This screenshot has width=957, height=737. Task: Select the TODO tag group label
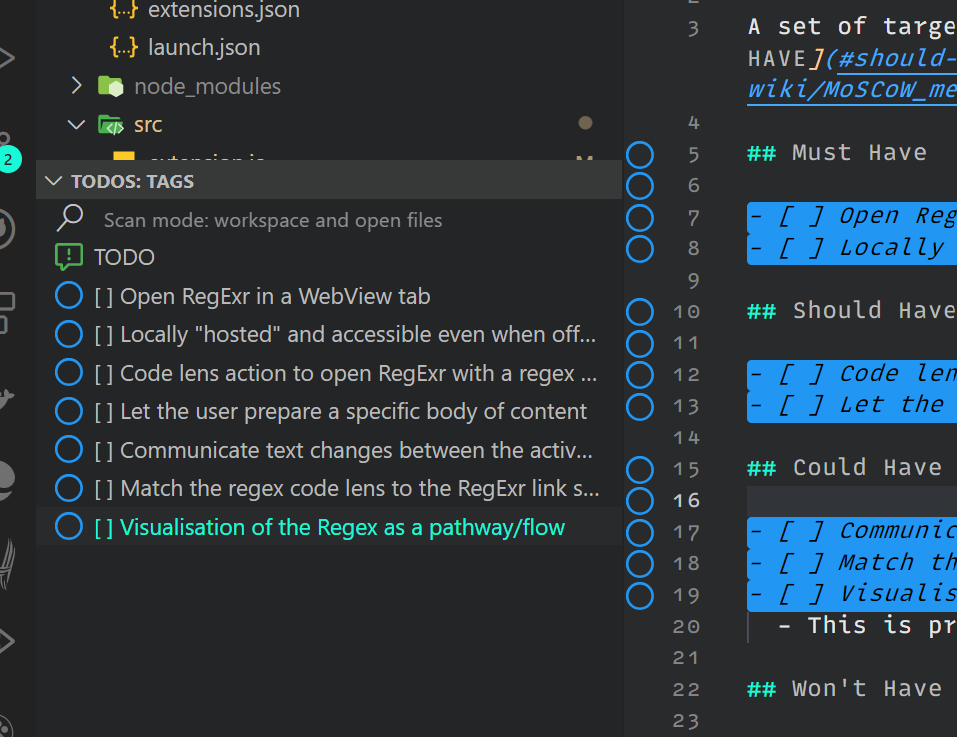coord(124,257)
